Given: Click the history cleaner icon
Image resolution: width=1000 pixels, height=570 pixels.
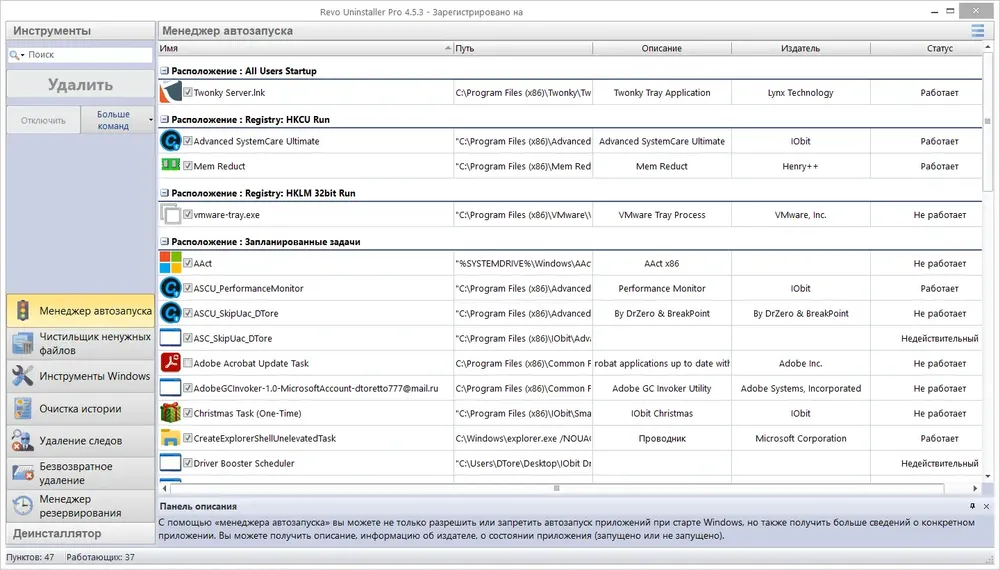Looking at the screenshot, I should [x=22, y=409].
